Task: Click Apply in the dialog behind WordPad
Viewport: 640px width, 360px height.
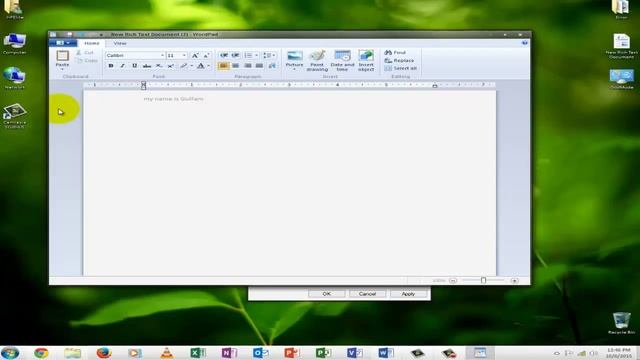Action: (x=408, y=293)
